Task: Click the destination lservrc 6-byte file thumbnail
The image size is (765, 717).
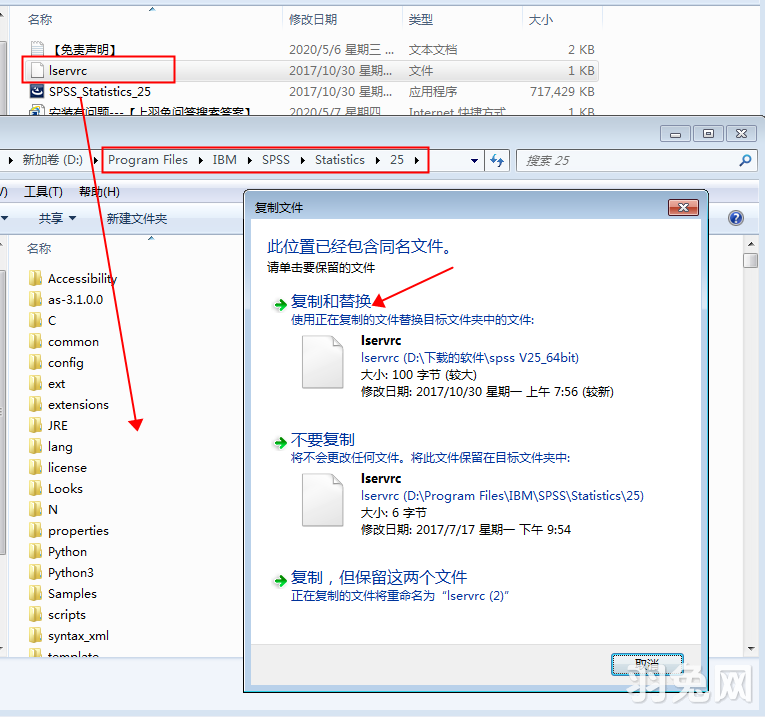Action: point(322,500)
